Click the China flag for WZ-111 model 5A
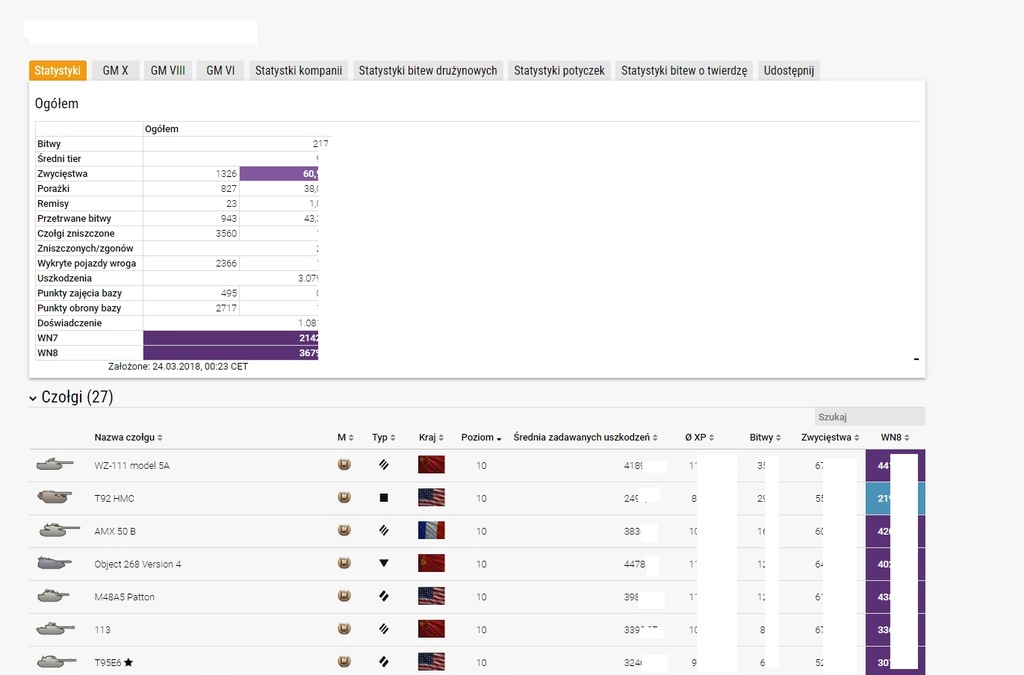The height and width of the screenshot is (675, 1024). (431, 465)
